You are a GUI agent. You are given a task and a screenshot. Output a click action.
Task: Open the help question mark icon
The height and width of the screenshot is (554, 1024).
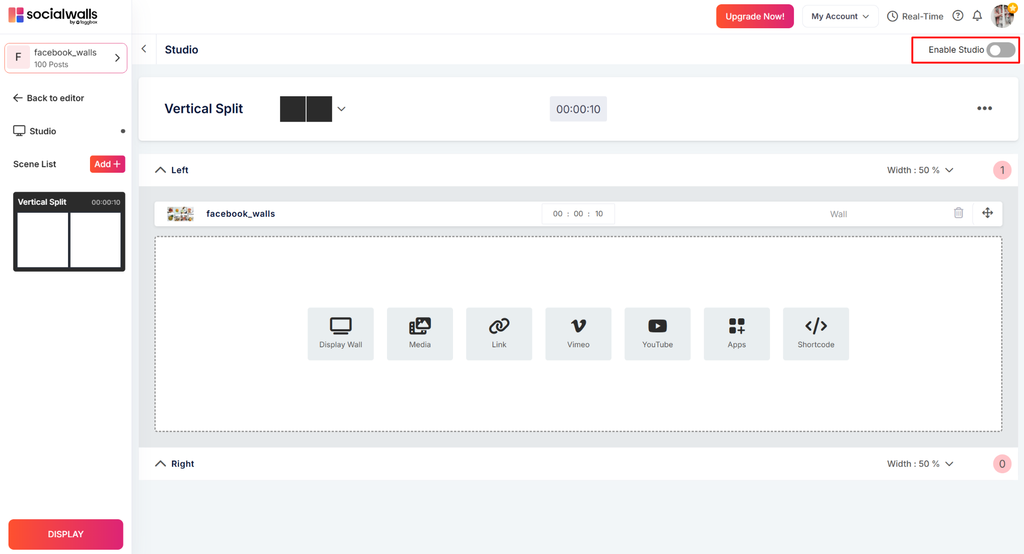(x=957, y=16)
